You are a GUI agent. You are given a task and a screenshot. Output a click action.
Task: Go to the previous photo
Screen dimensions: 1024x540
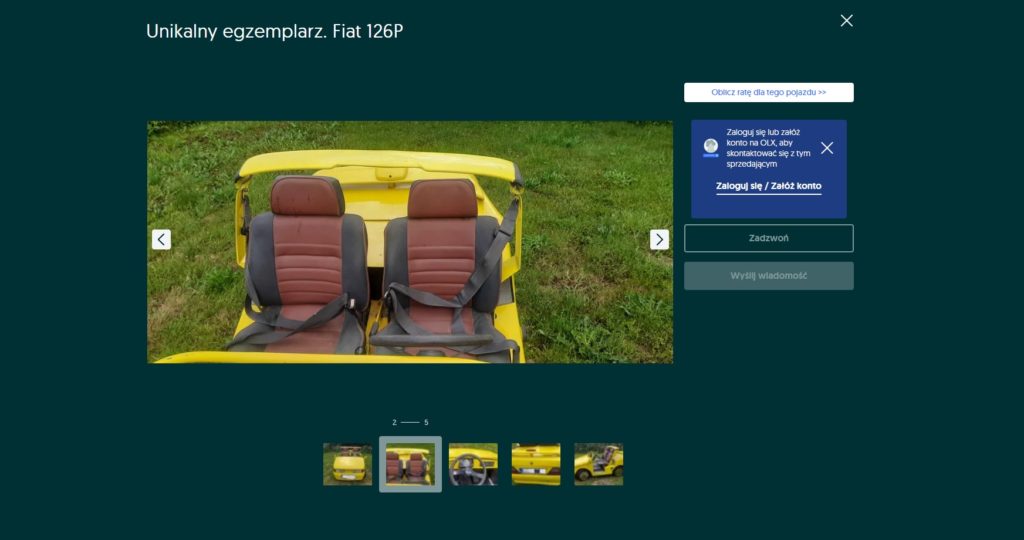(161, 240)
